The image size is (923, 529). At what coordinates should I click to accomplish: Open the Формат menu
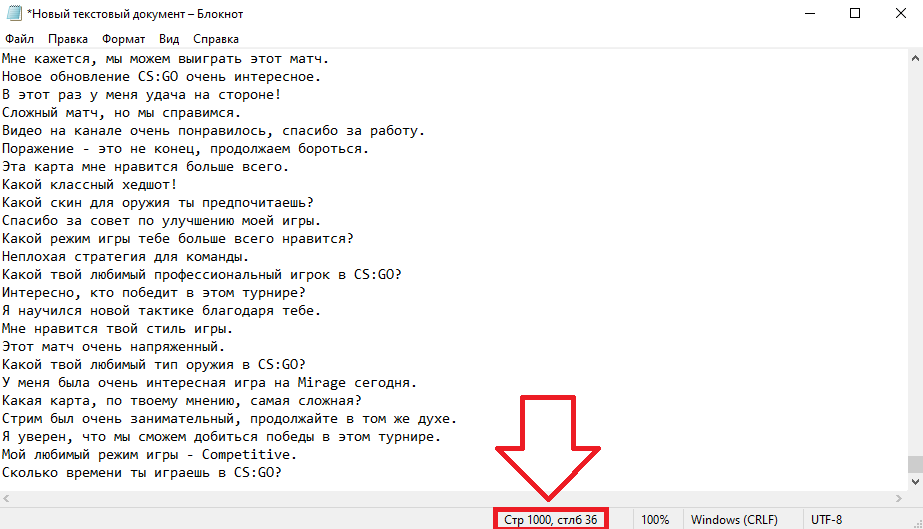(123, 39)
